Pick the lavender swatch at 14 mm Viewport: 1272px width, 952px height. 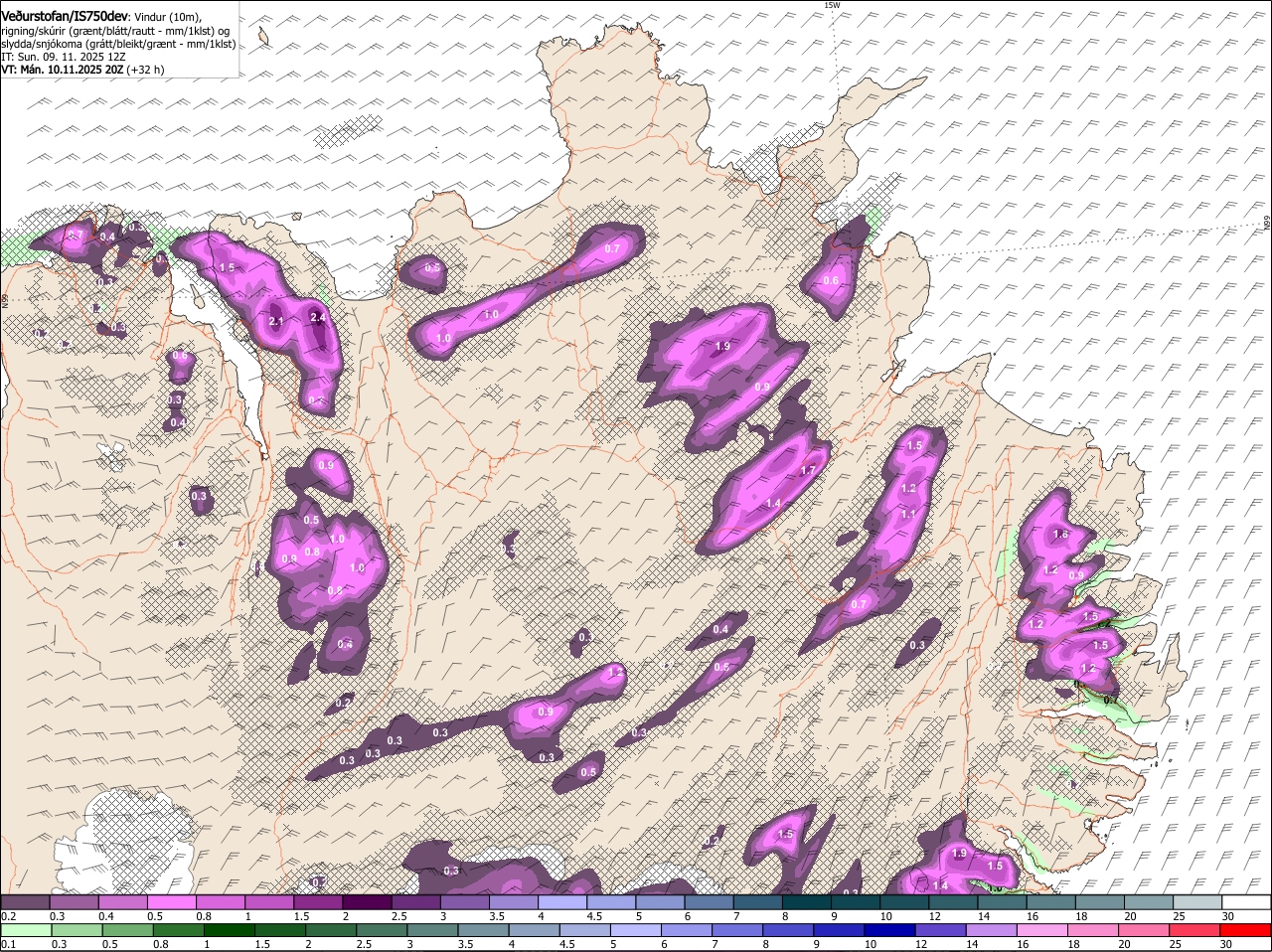992,930
